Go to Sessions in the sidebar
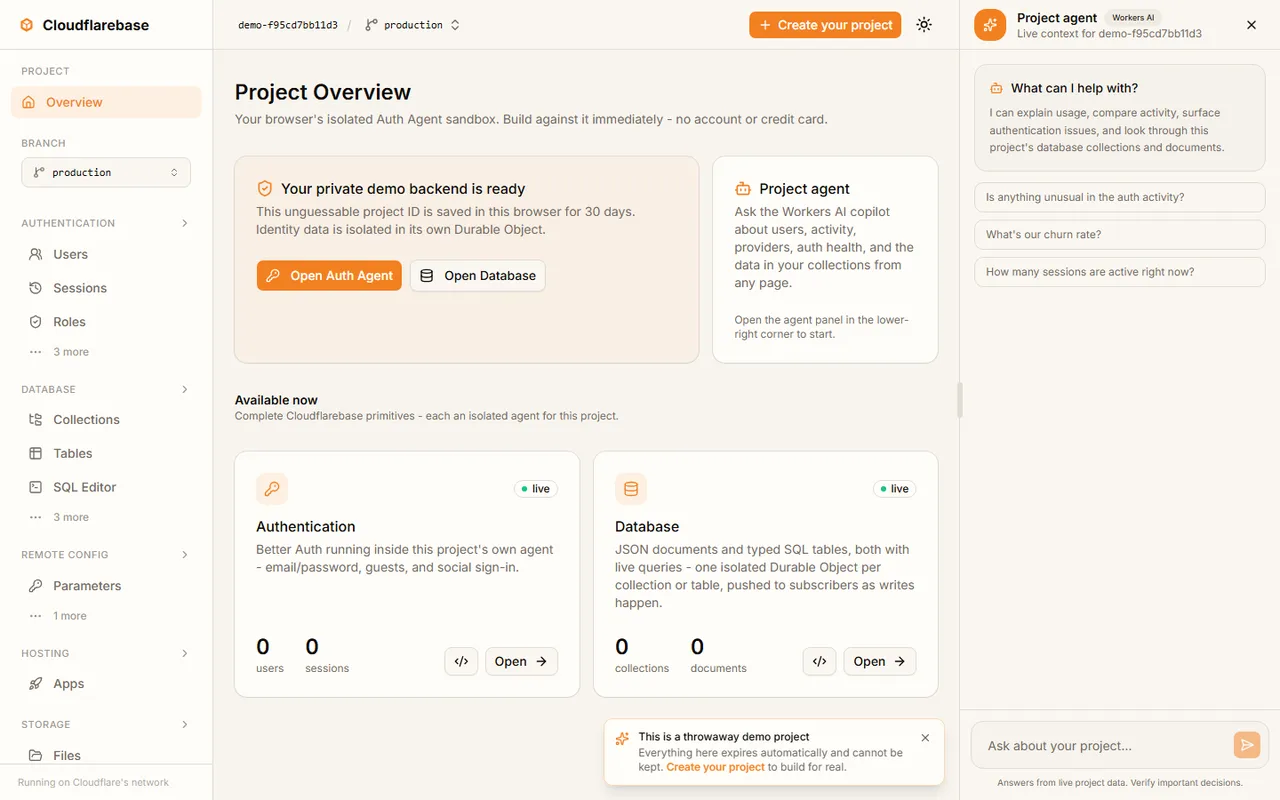 [106, 288]
